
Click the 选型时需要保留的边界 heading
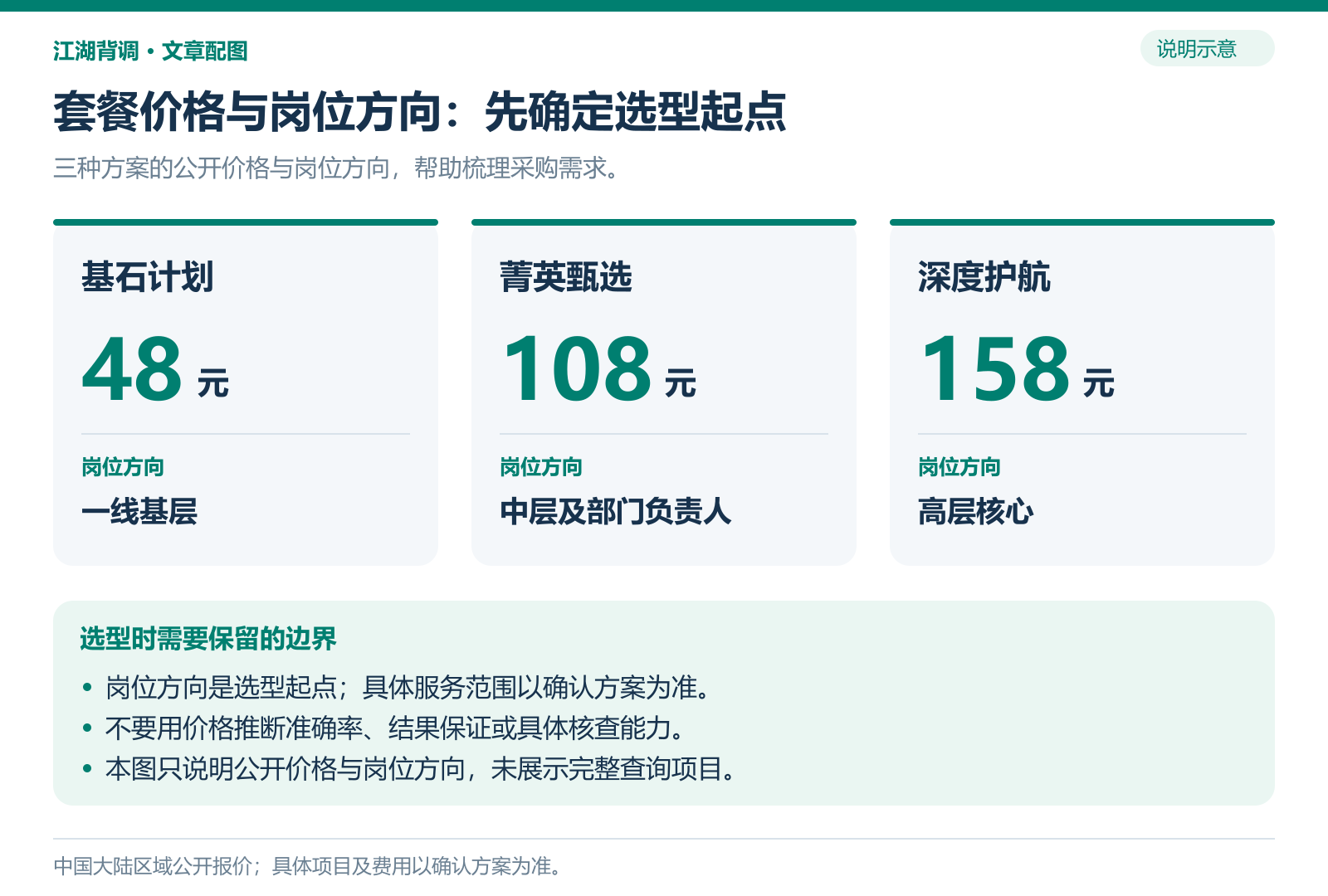[x=208, y=639]
